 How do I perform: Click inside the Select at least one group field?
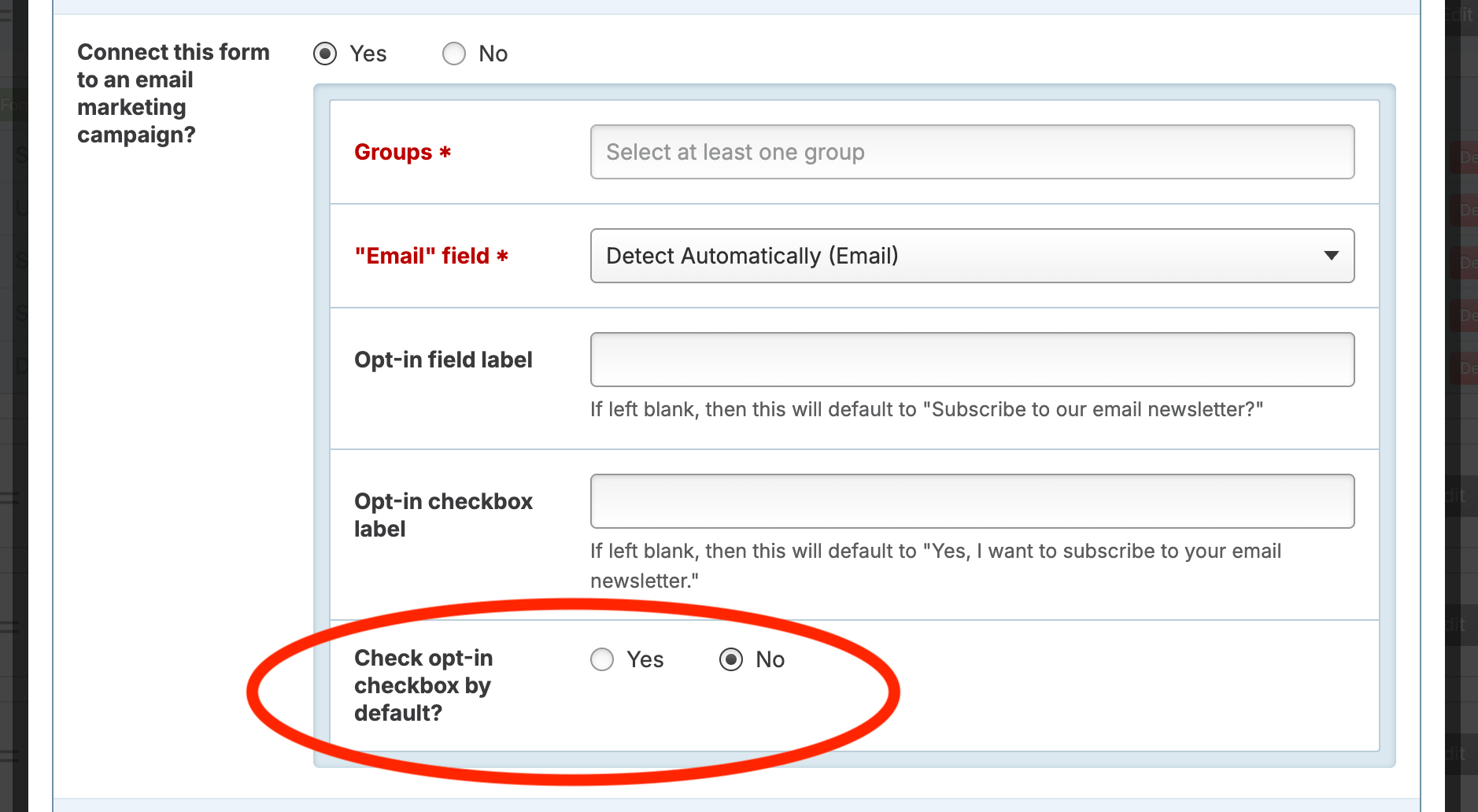pyautogui.click(x=972, y=152)
